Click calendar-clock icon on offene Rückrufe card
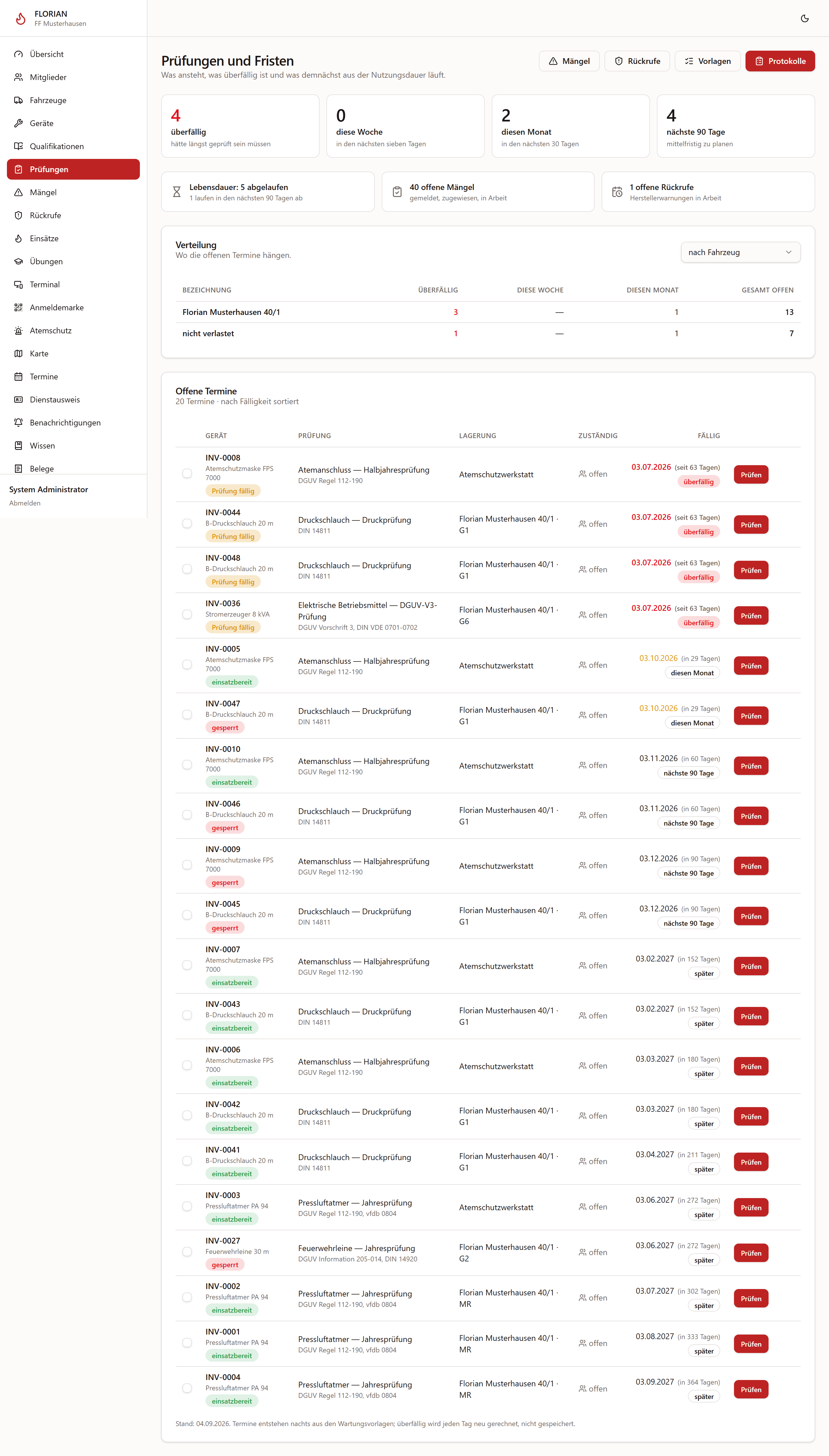829x1456 pixels. tap(617, 192)
